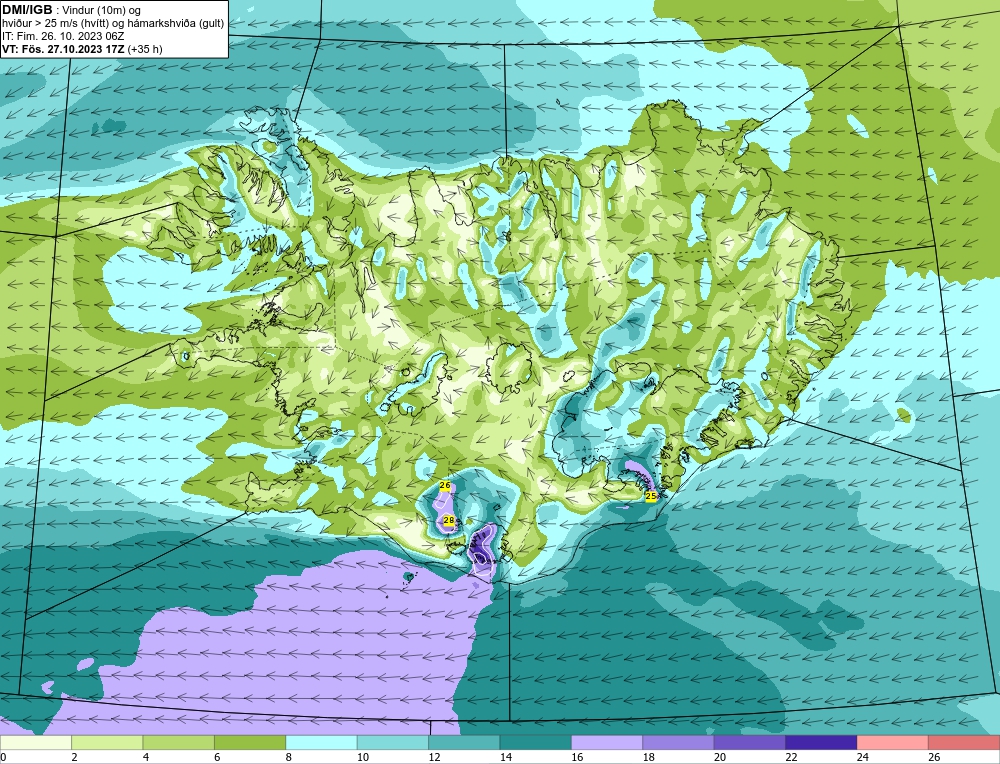The height and width of the screenshot is (764, 1000).
Task: Click the 14-16 m/s dark teal legend swatch
Action: click(x=536, y=743)
